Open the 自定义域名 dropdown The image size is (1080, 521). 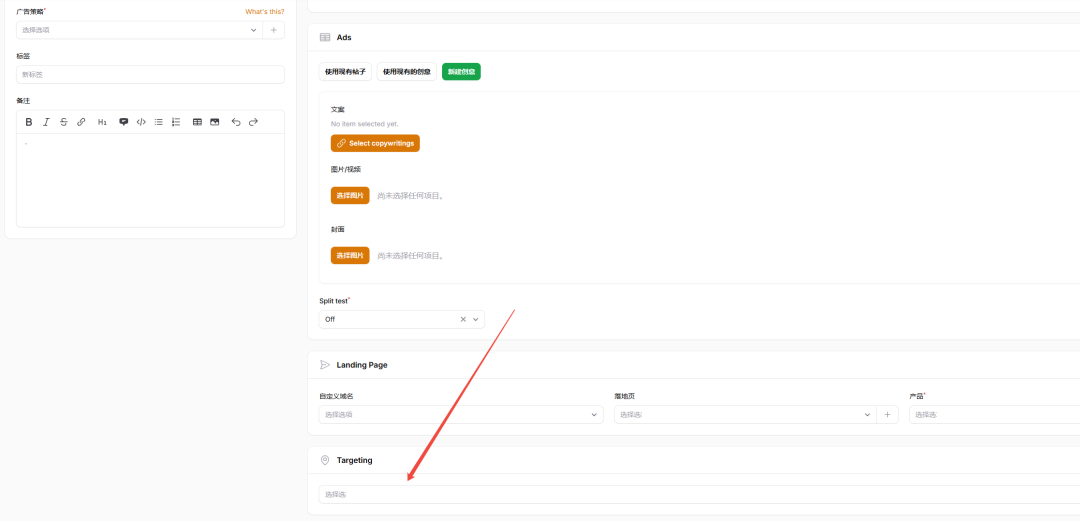coord(461,415)
